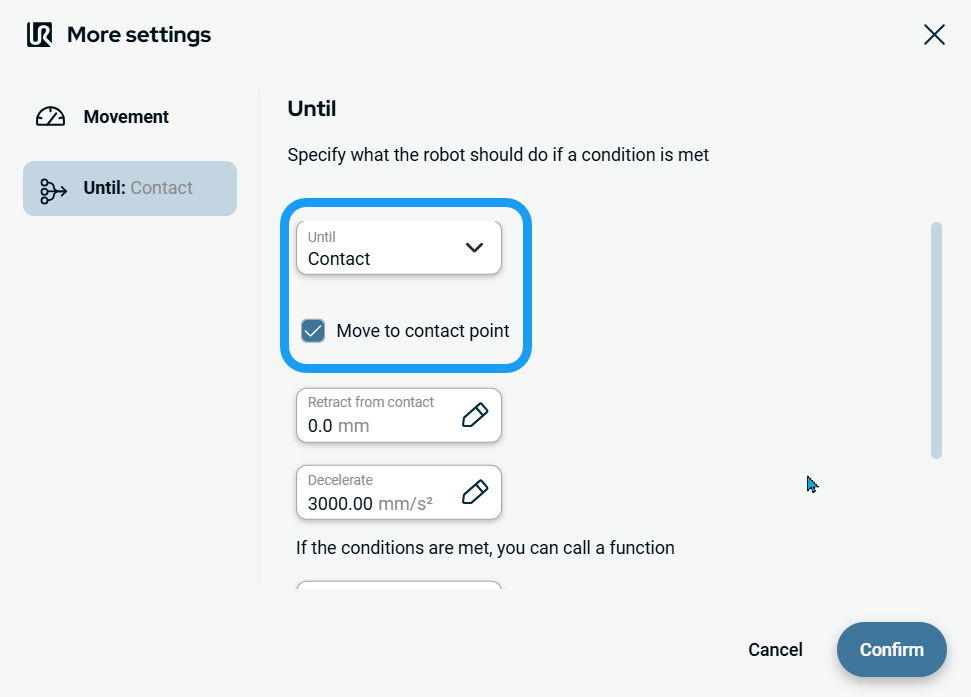
Task: Expand the chevron arrow beside Contact
Action: (475, 248)
